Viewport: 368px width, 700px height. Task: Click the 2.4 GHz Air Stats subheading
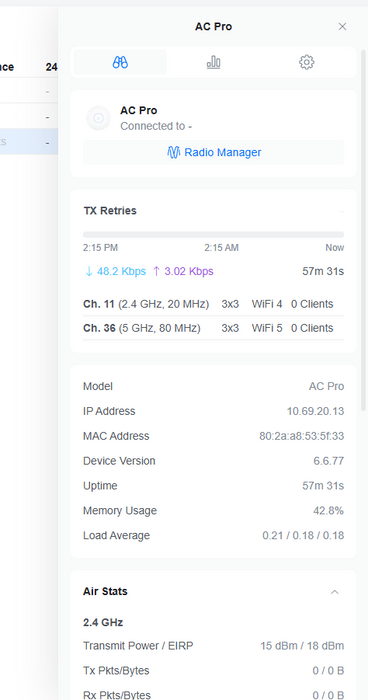point(103,622)
